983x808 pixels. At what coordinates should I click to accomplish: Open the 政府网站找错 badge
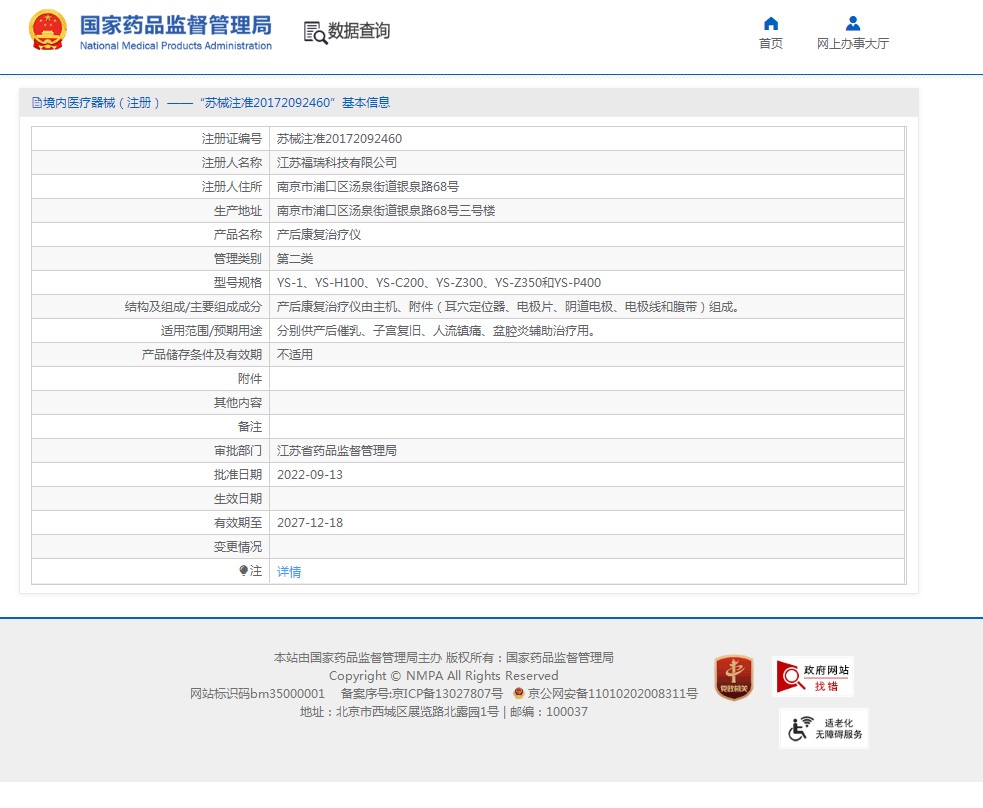813,677
